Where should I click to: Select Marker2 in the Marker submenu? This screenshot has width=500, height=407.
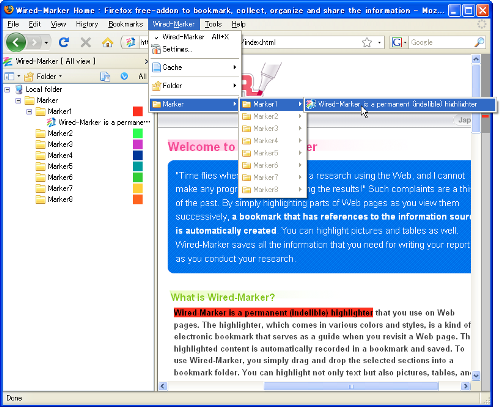(x=273, y=116)
